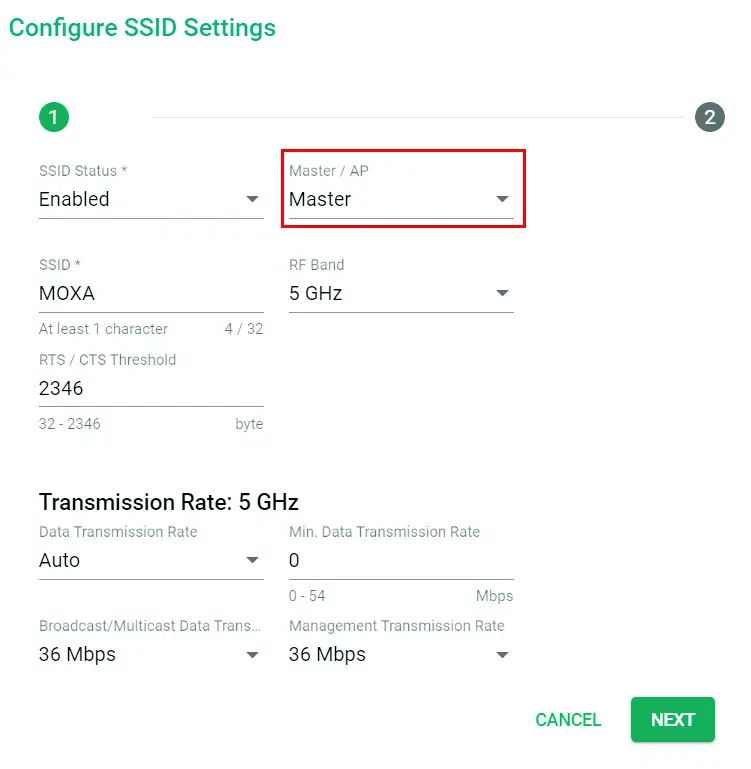751x769 pixels.
Task: Expand the Master / AP dropdown
Action: click(390, 199)
